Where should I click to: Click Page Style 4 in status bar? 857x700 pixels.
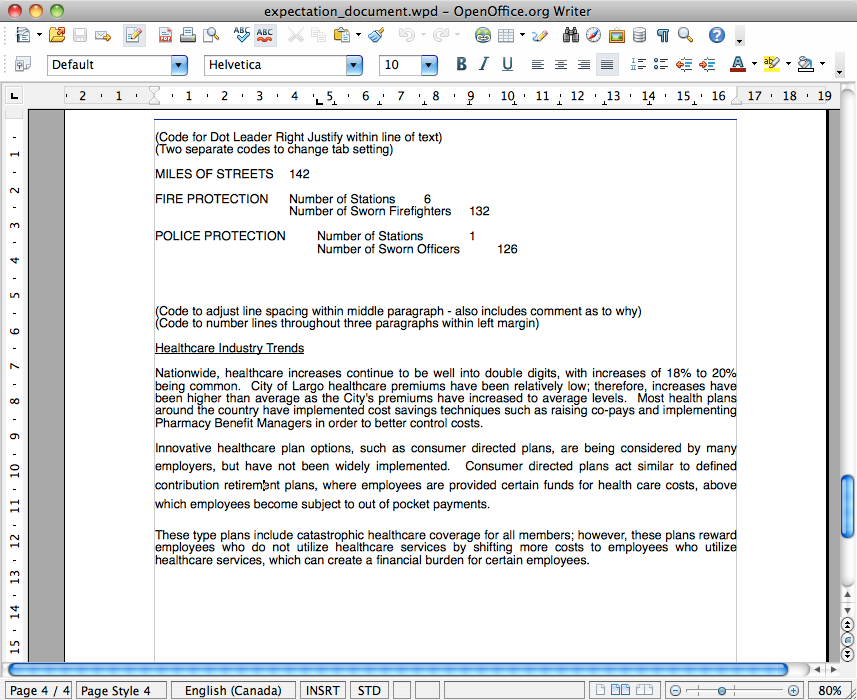tap(116, 691)
